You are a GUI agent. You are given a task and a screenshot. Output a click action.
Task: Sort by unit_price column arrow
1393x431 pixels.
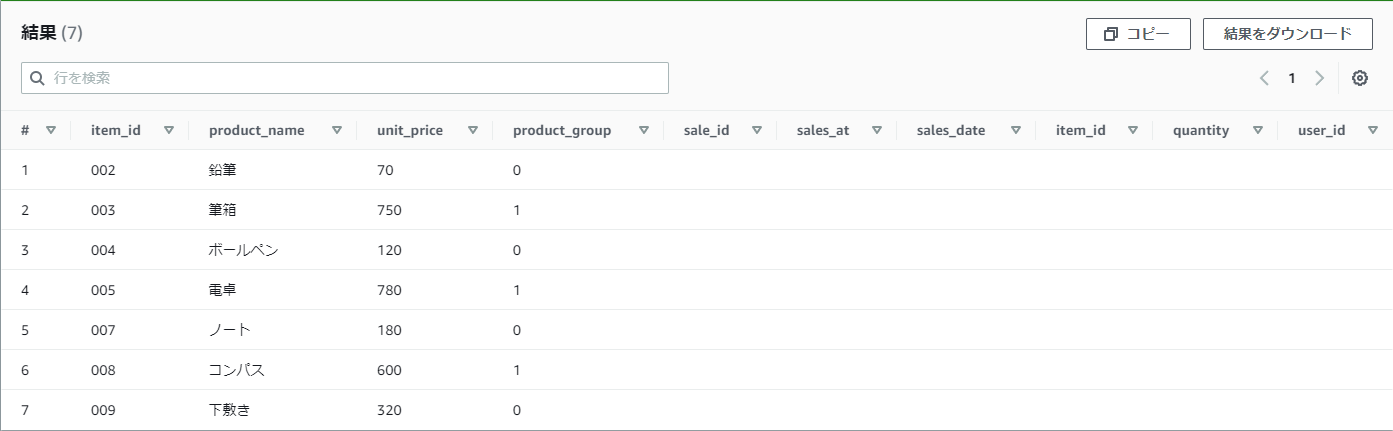point(473,130)
